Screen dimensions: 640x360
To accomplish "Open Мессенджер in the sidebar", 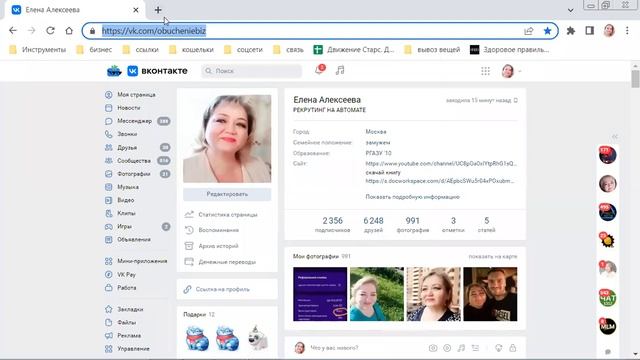I will (134, 121).
